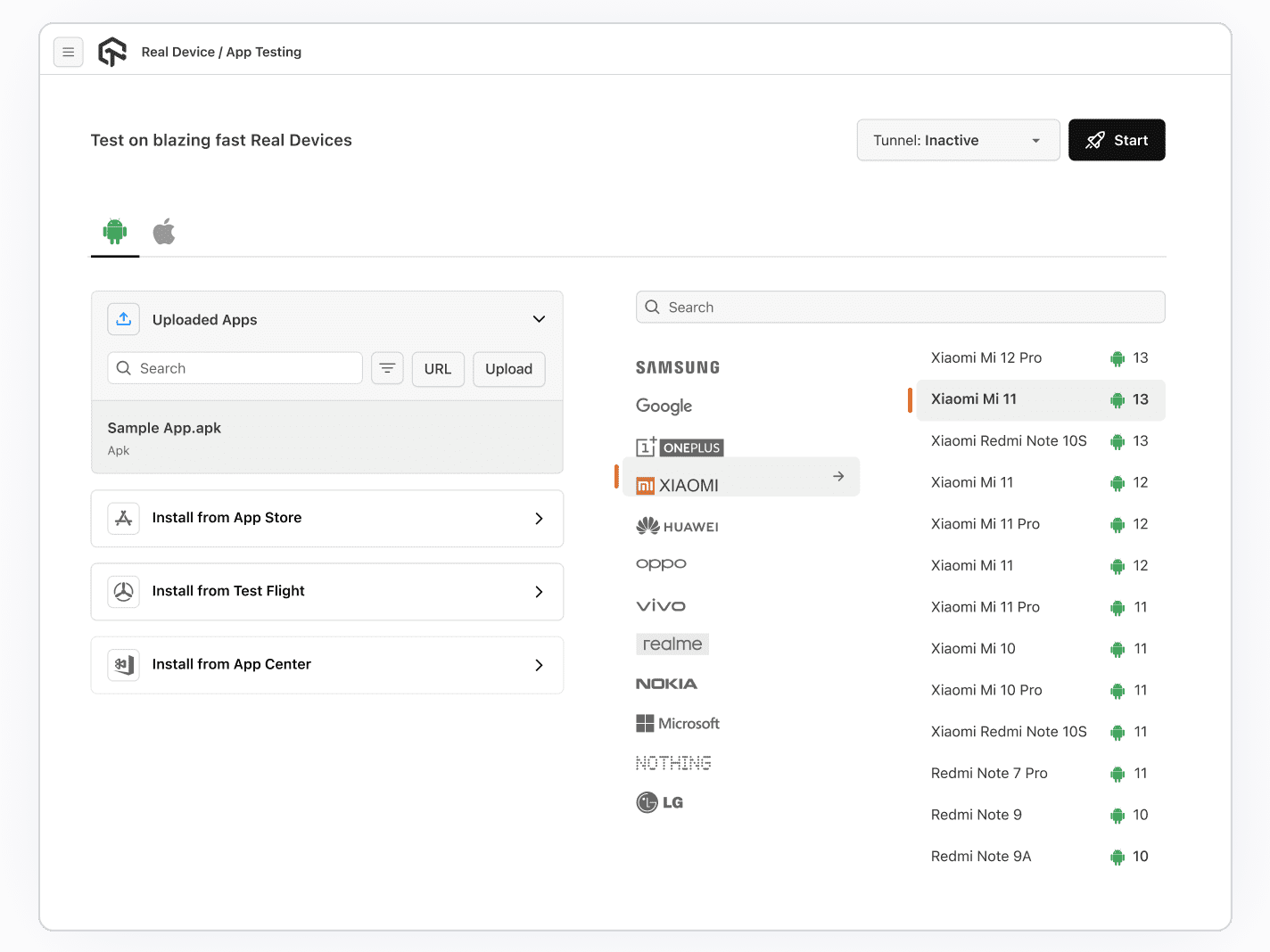Image resolution: width=1270 pixels, height=952 pixels.
Task: Click the Upload button
Action: coord(508,369)
